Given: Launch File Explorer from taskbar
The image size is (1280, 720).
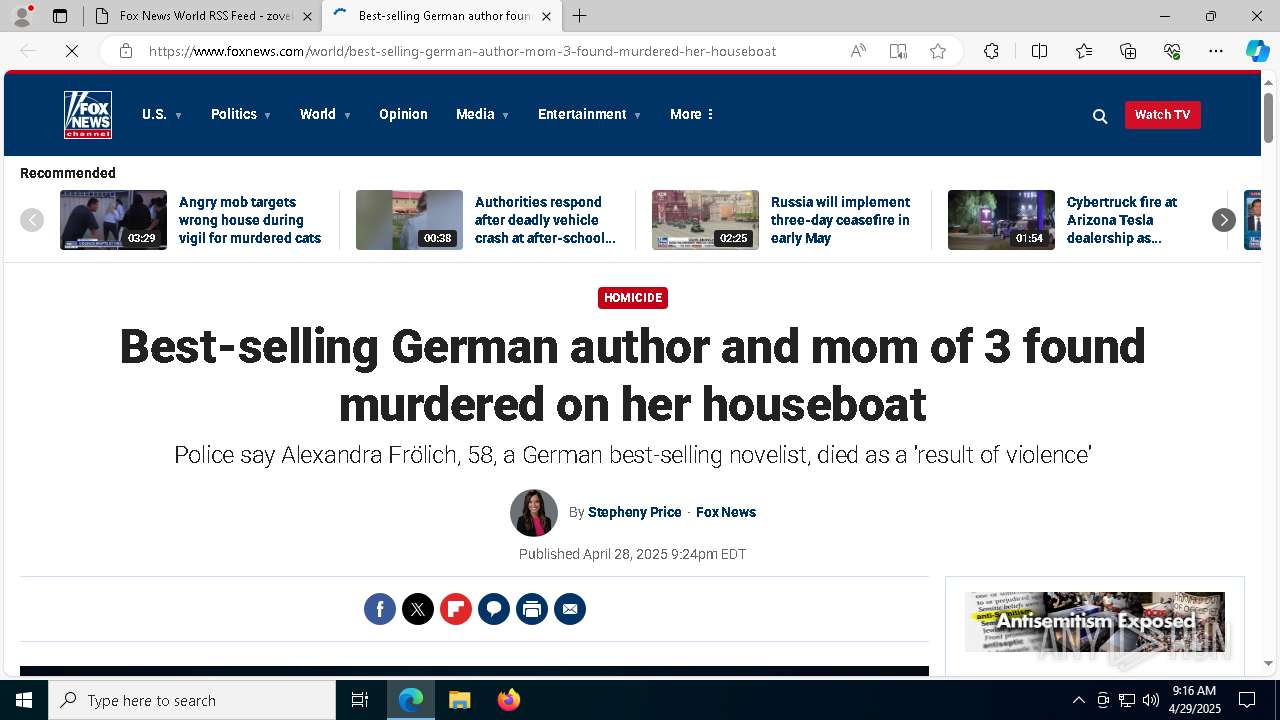Looking at the screenshot, I should pos(459,700).
